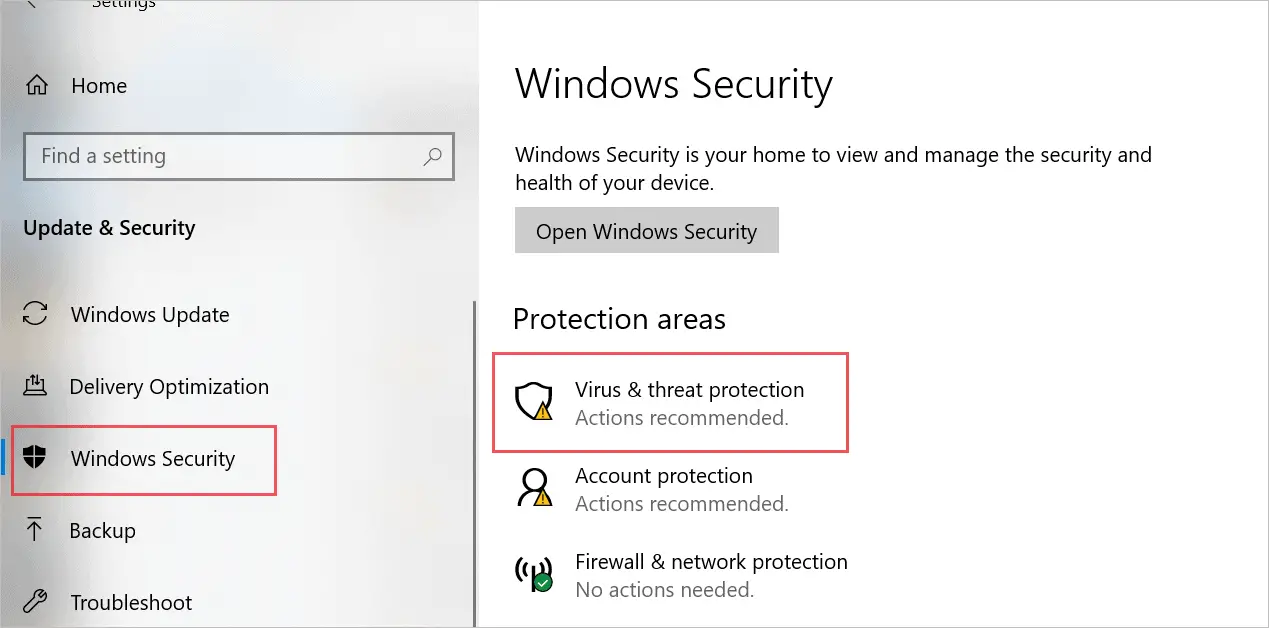This screenshot has width=1269, height=628.
Task: Open Account protection details
Action: pyautogui.click(x=663, y=476)
